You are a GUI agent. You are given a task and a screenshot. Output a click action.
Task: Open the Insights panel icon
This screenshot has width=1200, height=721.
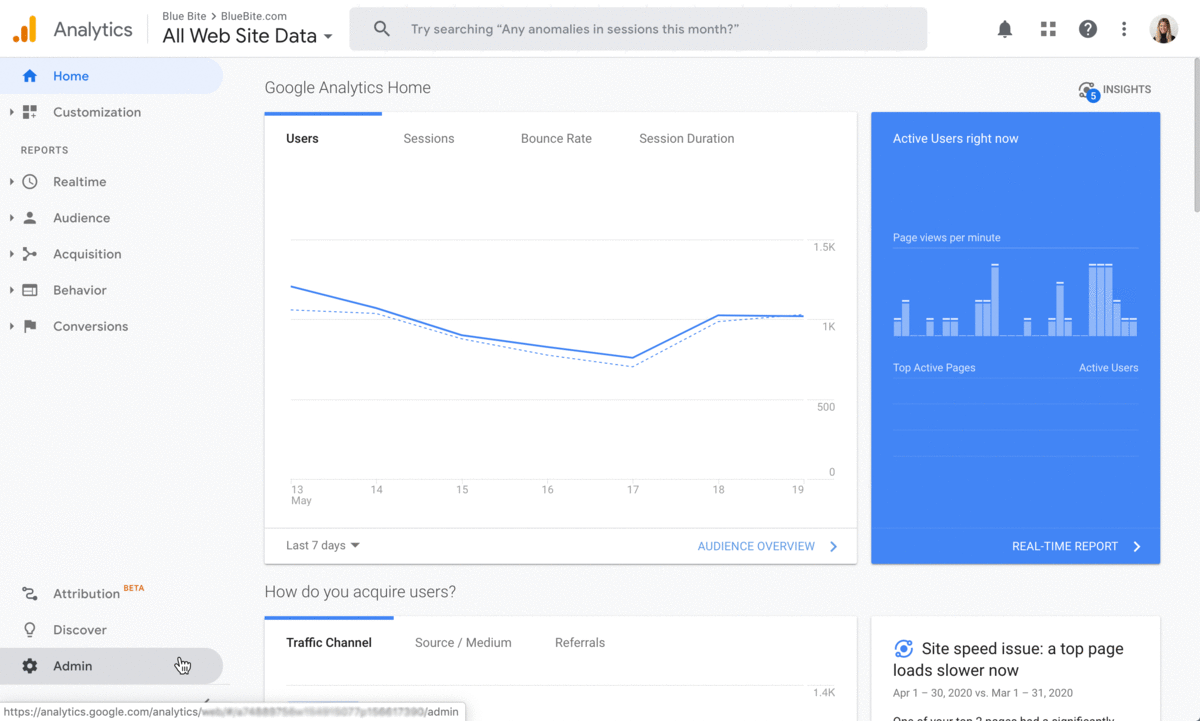click(1087, 90)
